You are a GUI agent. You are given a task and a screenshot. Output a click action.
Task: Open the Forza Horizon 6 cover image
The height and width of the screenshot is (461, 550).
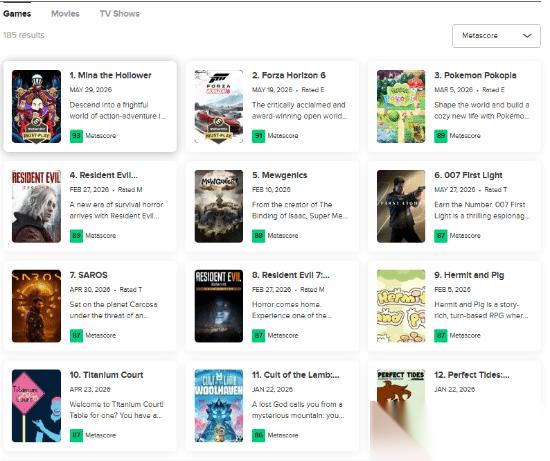click(219, 106)
